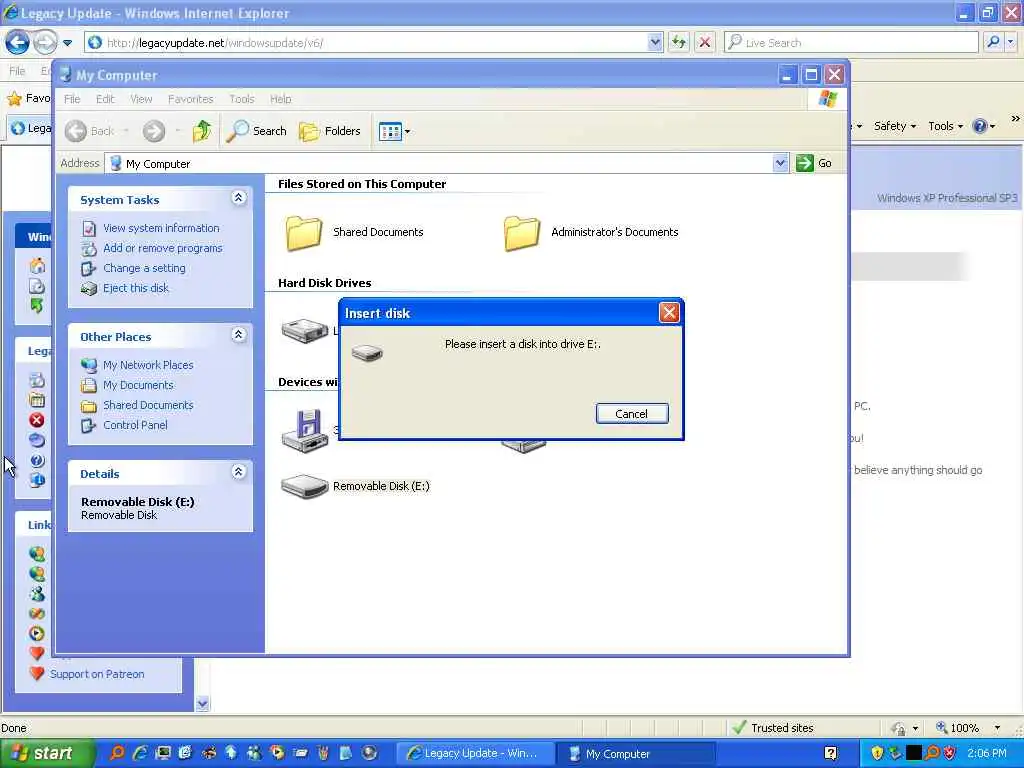This screenshot has width=1024, height=768.
Task: Click the Go button next to address bar
Action: tap(814, 163)
